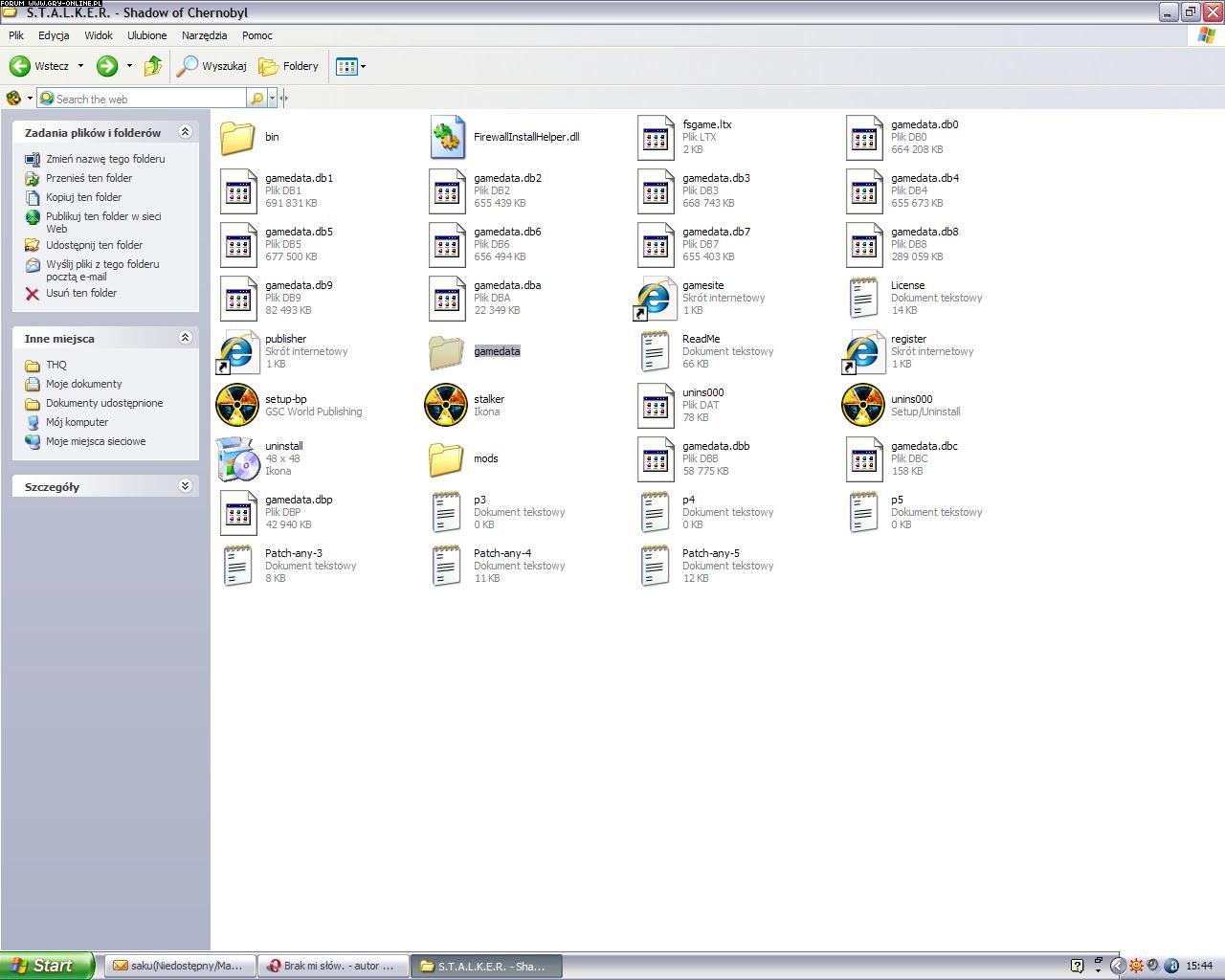Open the Ulubione menu
Viewport: 1225px width, 980px height.
(146, 35)
